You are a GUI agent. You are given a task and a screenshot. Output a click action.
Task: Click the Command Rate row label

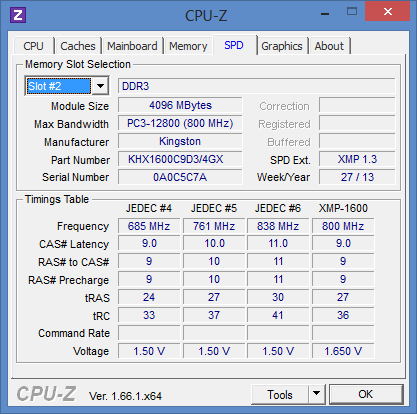74,333
